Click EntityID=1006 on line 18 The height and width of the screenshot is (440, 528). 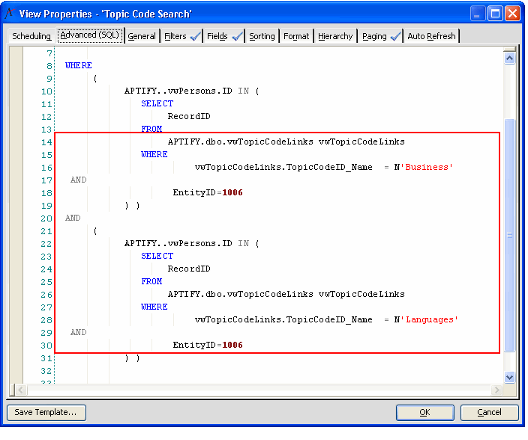point(207,193)
